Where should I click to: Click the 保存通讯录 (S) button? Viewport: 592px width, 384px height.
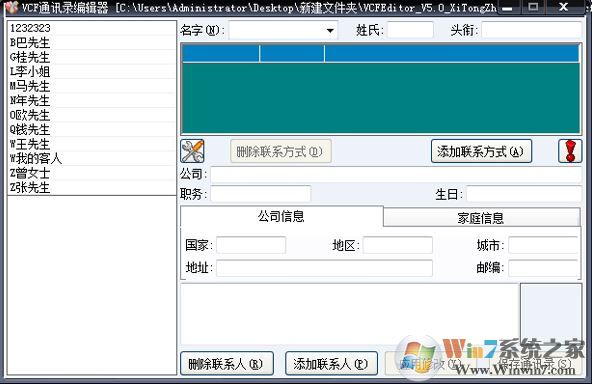[535, 364]
